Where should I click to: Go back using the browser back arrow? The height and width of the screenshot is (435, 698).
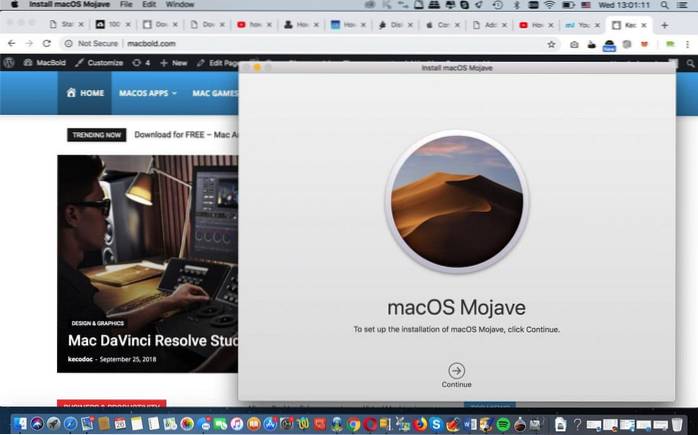pos(11,44)
